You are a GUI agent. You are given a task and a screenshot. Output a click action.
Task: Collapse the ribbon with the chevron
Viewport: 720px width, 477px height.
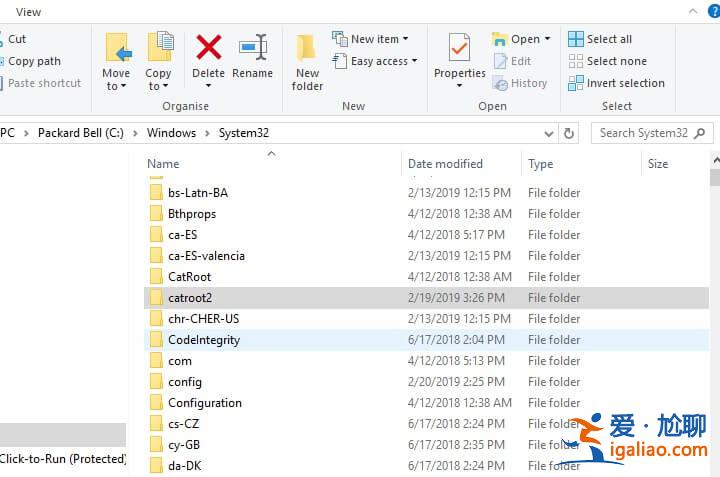[x=693, y=11]
